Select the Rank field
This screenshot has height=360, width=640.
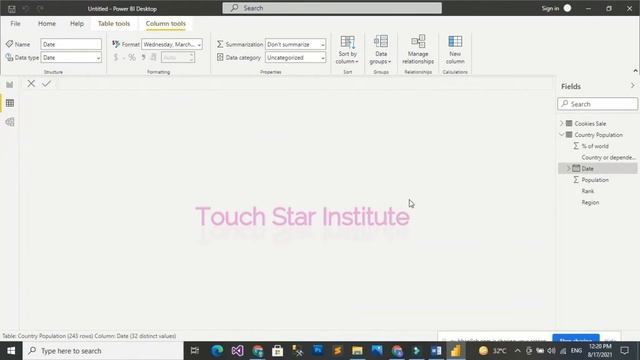588,191
